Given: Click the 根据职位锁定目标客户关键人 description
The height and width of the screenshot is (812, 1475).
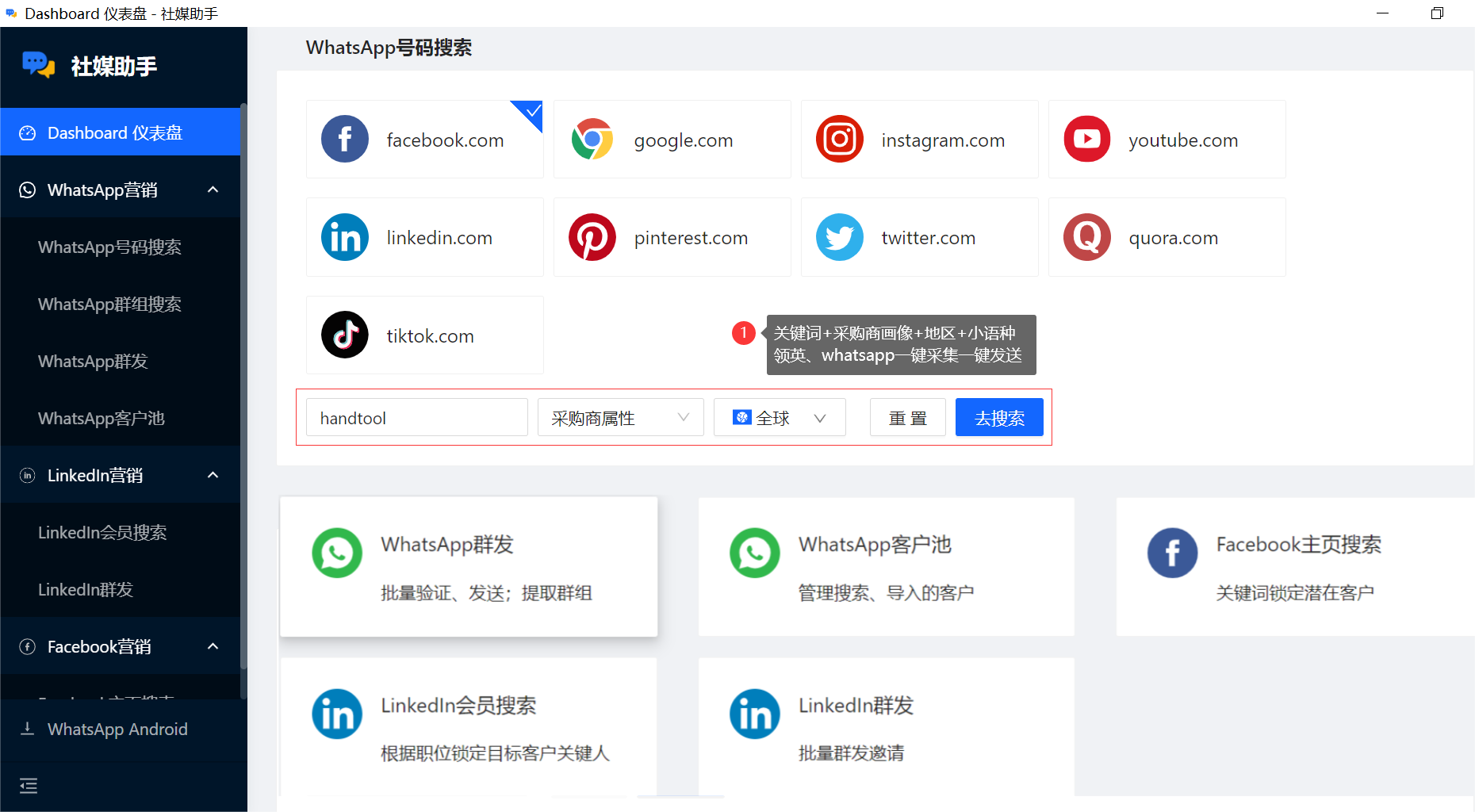Looking at the screenshot, I should [x=495, y=753].
